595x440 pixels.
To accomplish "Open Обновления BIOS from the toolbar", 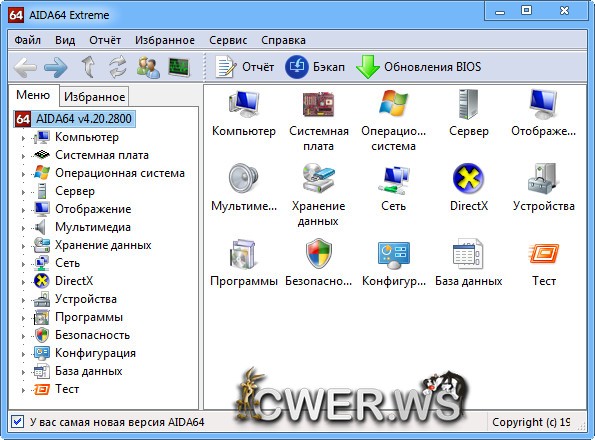I will (x=419, y=67).
